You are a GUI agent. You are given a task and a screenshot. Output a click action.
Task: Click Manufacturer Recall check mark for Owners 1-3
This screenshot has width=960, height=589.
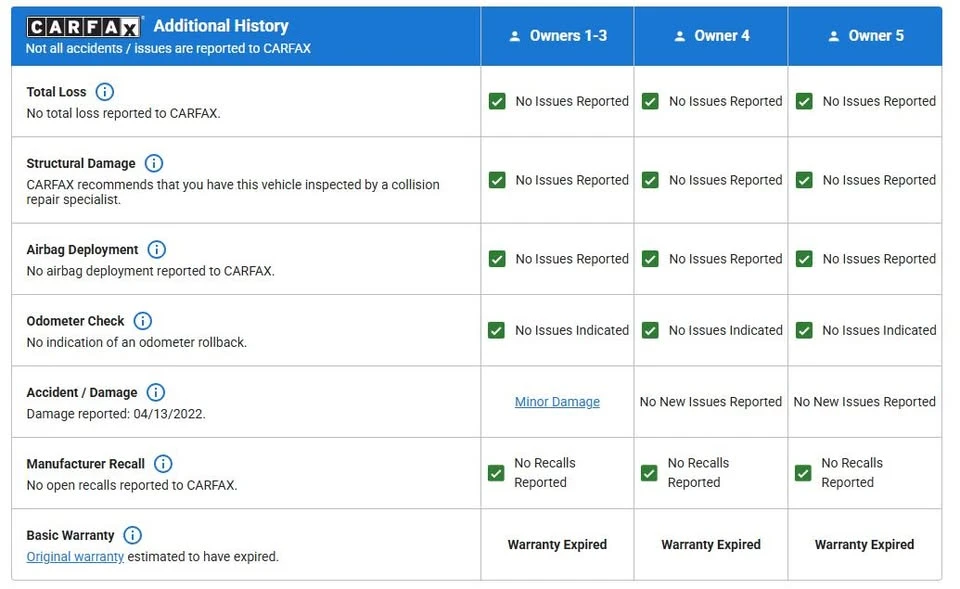click(496, 473)
